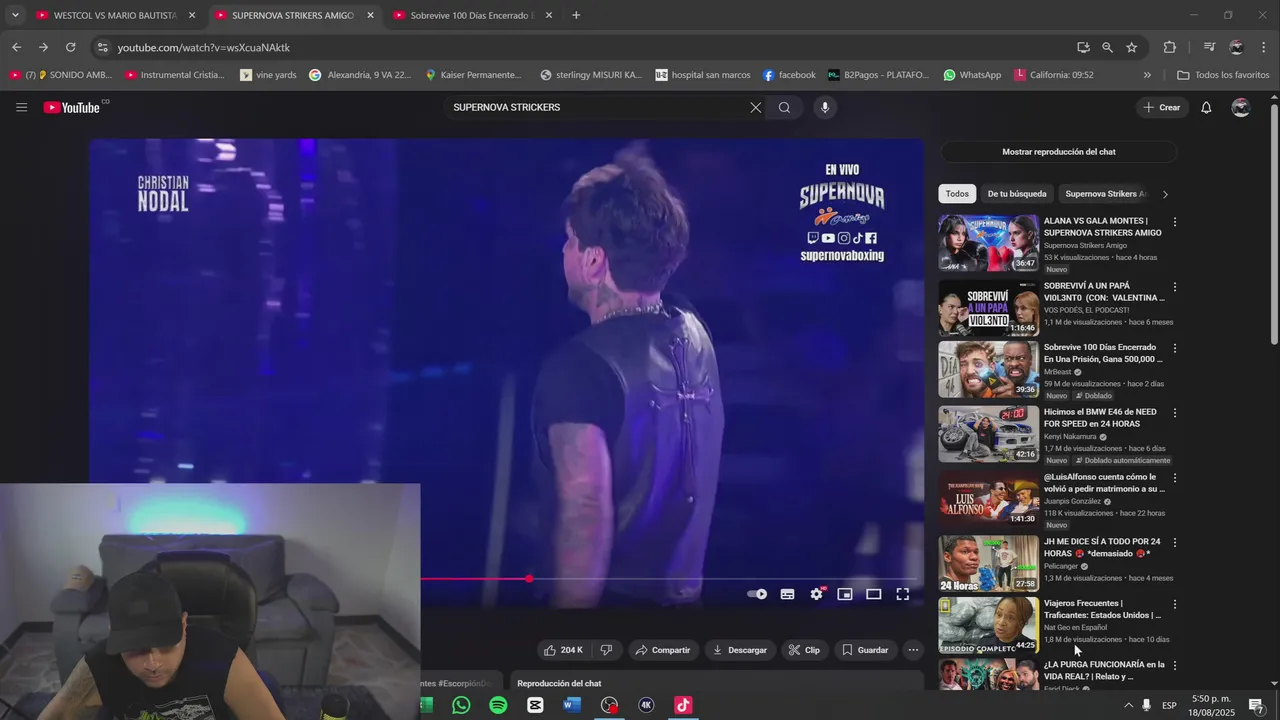Click the Crear button
The height and width of the screenshot is (720, 1280).
[1162, 107]
